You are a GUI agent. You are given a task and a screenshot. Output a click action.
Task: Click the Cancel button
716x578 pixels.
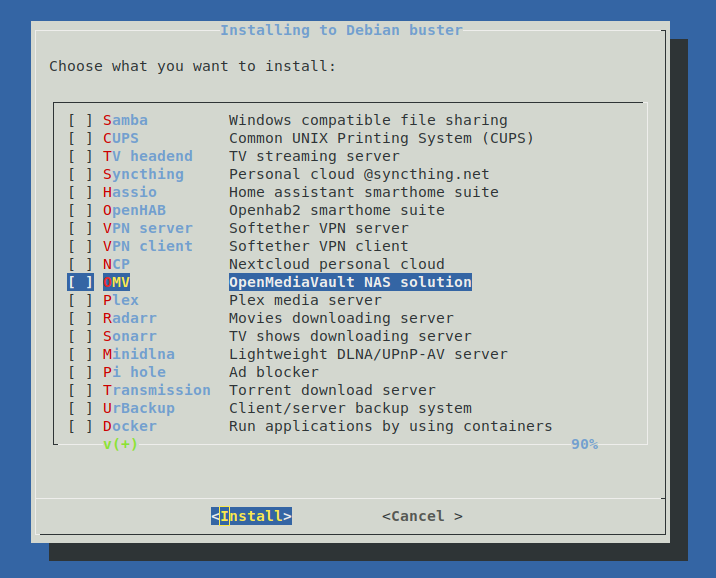pyautogui.click(x=422, y=516)
